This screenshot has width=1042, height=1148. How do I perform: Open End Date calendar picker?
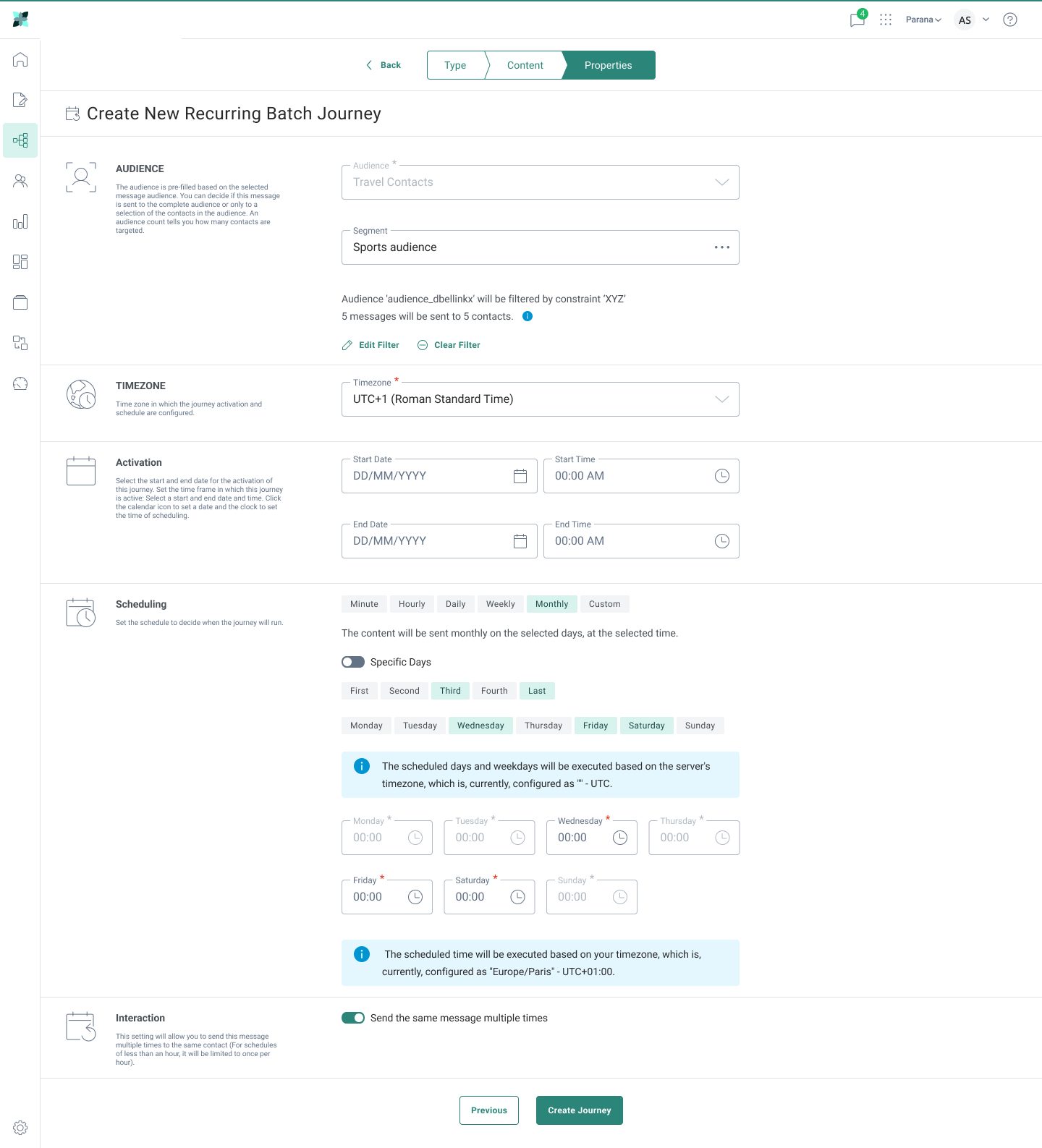click(x=520, y=541)
